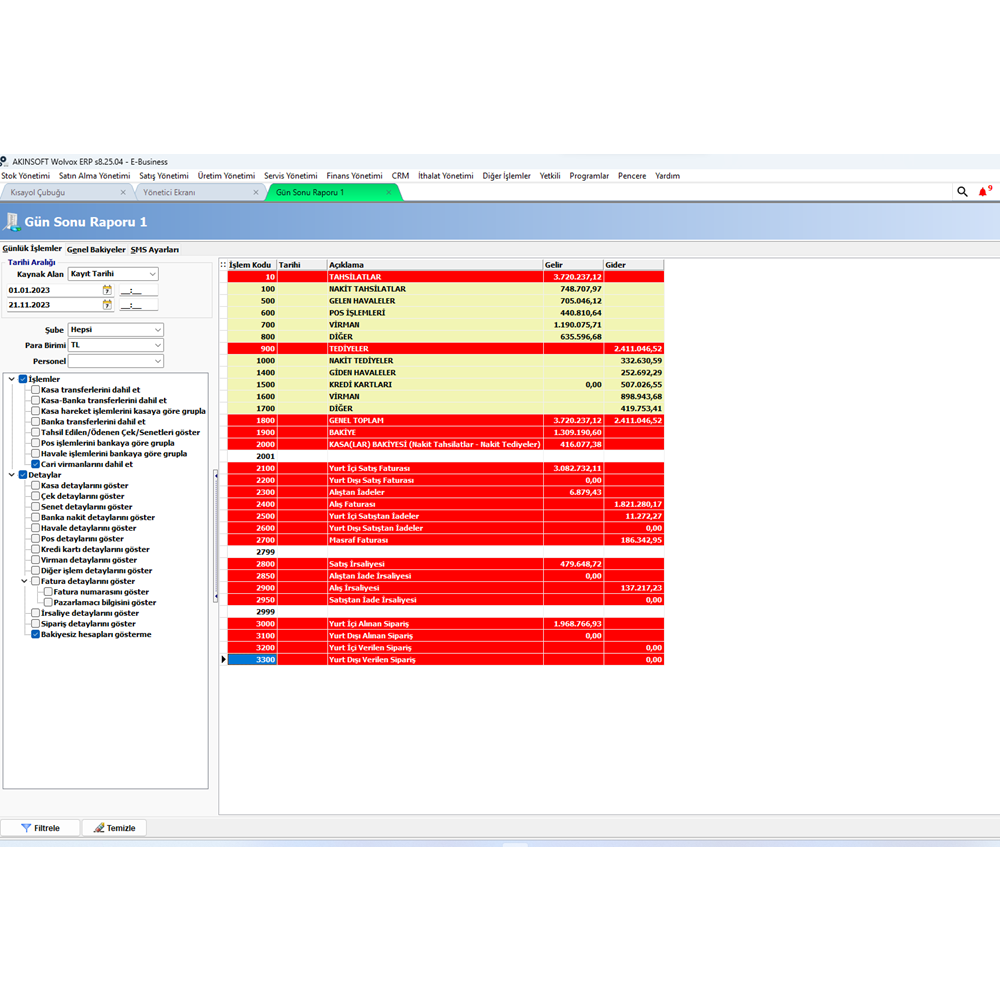Switch to the Genel Bakiyeler tab
This screenshot has height=1000, width=1000.
tap(96, 249)
